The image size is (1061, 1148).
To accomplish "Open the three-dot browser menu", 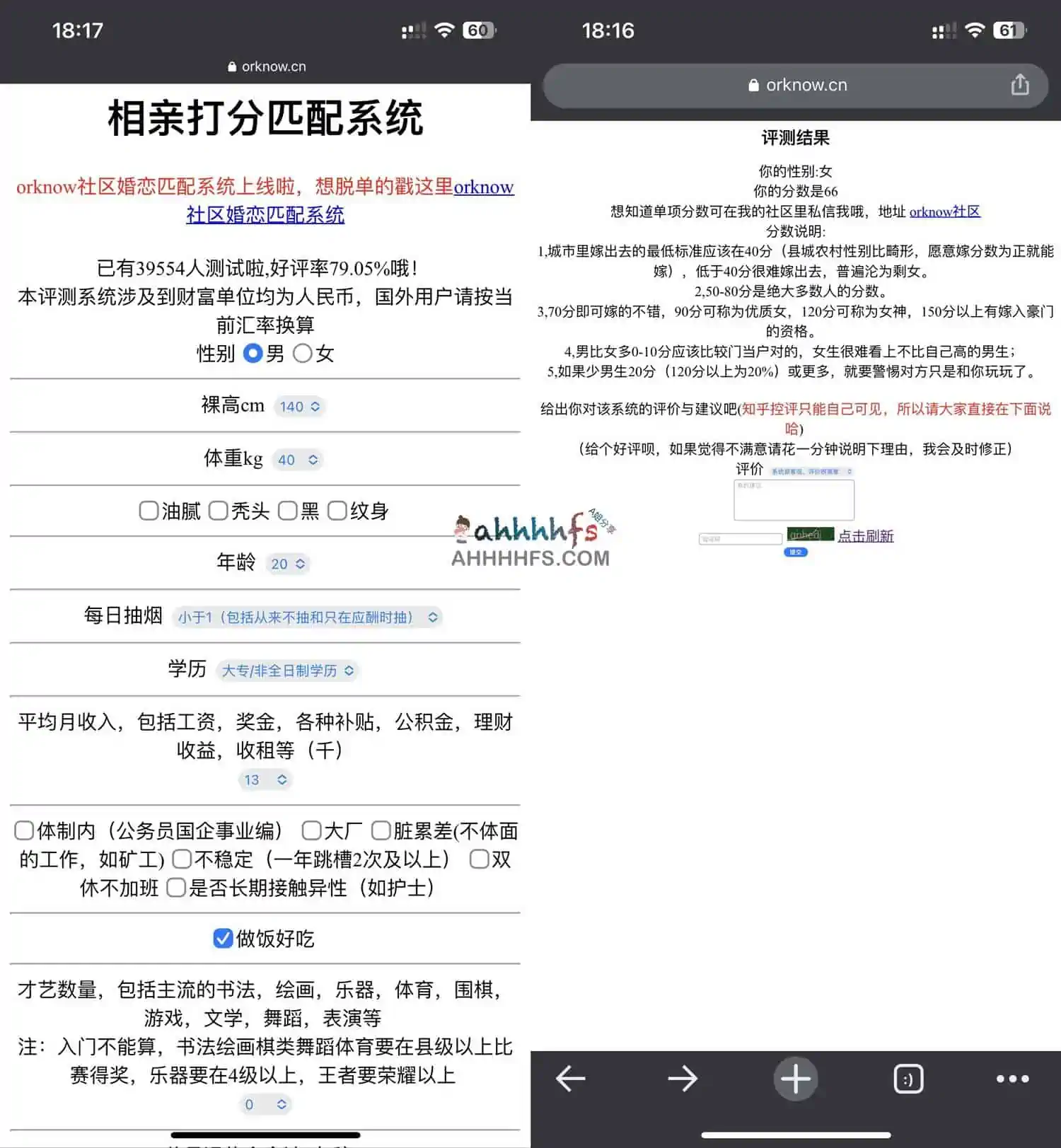I will (x=1012, y=1079).
